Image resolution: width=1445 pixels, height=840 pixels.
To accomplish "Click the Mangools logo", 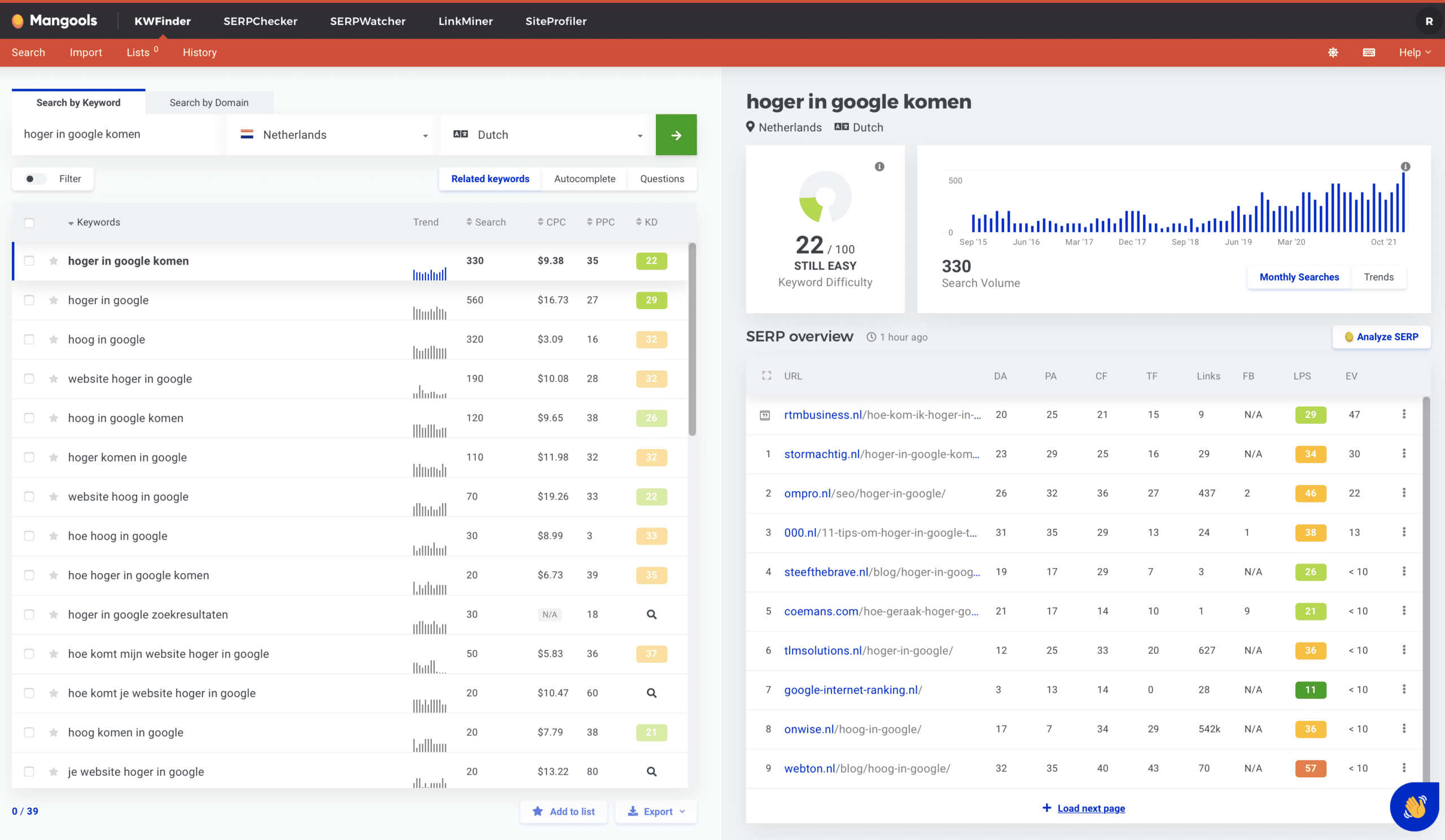I will [x=55, y=21].
